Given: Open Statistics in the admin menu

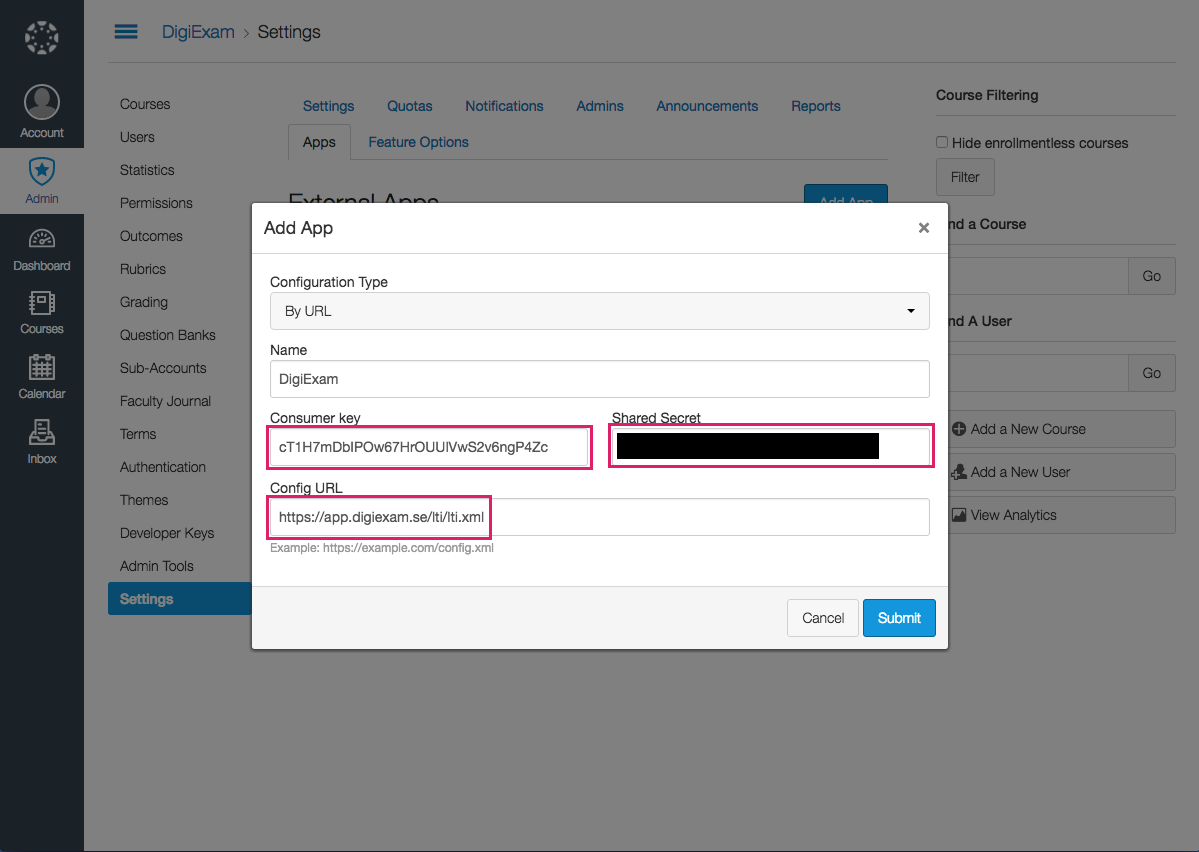Looking at the screenshot, I should pyautogui.click(x=147, y=170).
